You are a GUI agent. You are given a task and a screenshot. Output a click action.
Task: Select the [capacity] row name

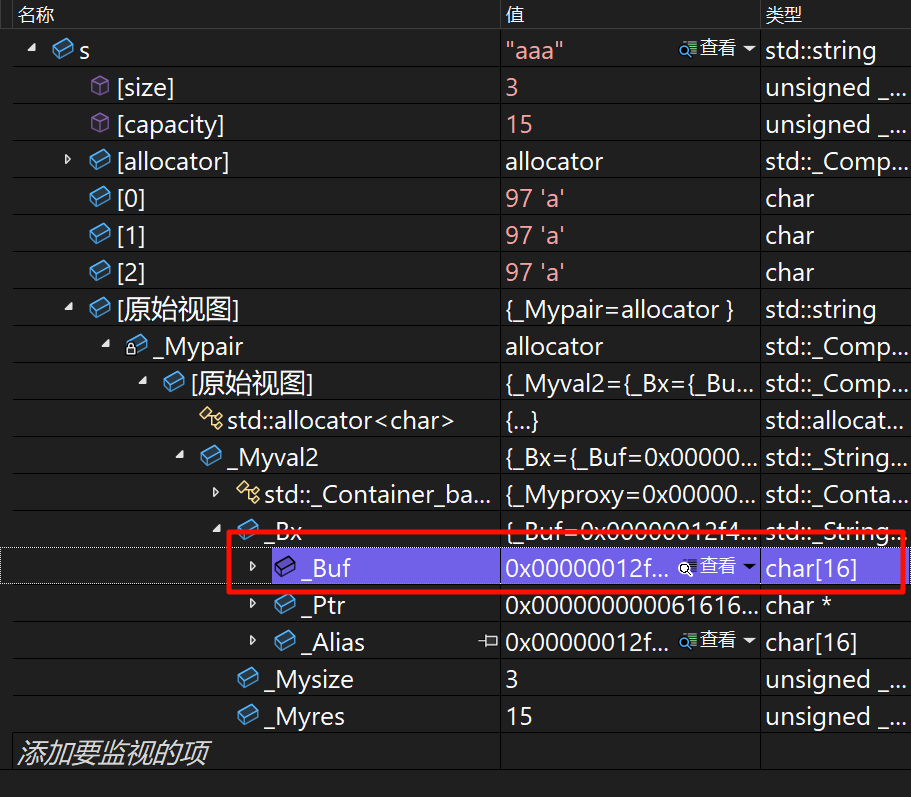[x=170, y=125]
